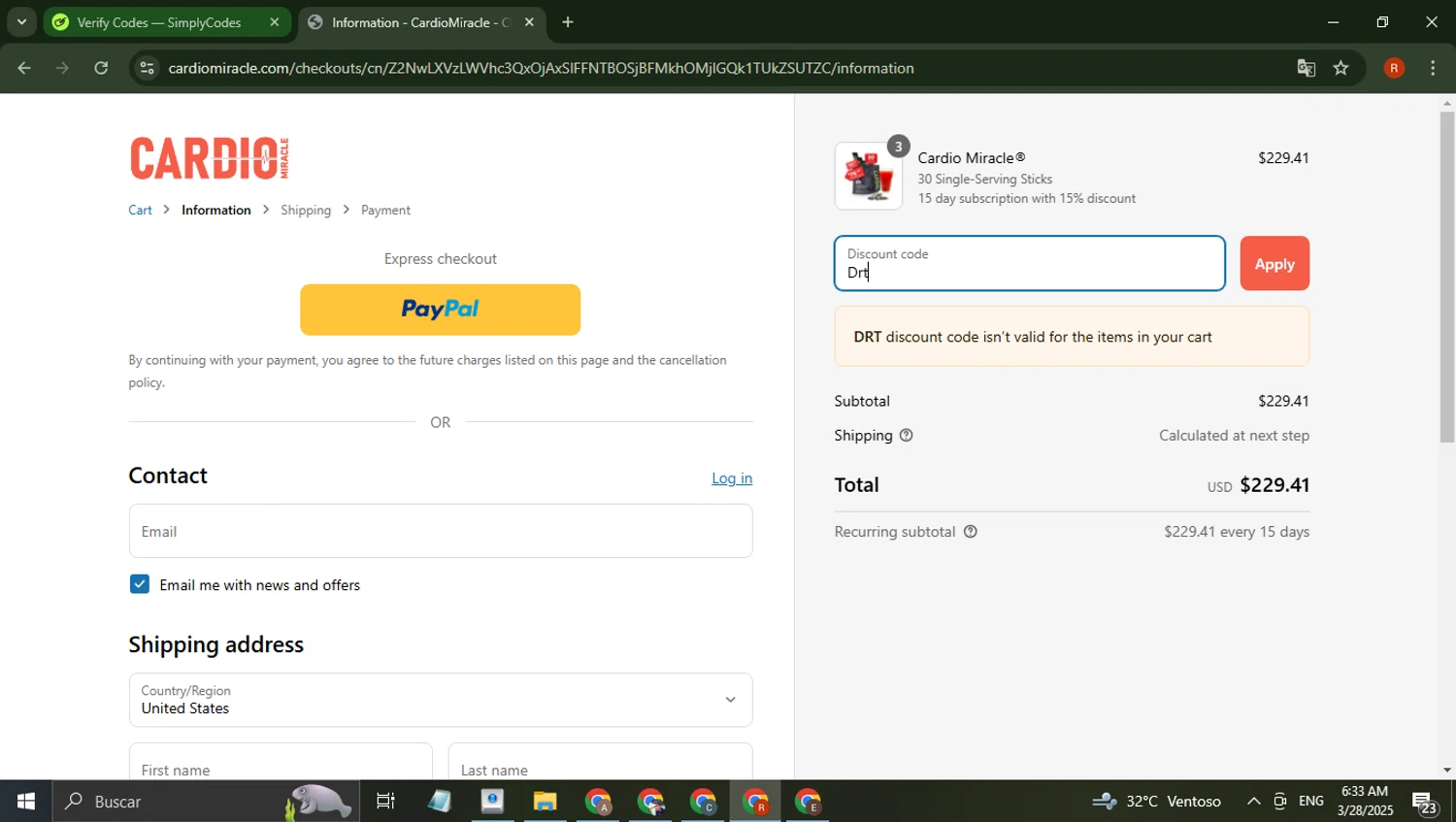The height and width of the screenshot is (822, 1456).
Task: Reload the current checkout page
Action: [101, 68]
